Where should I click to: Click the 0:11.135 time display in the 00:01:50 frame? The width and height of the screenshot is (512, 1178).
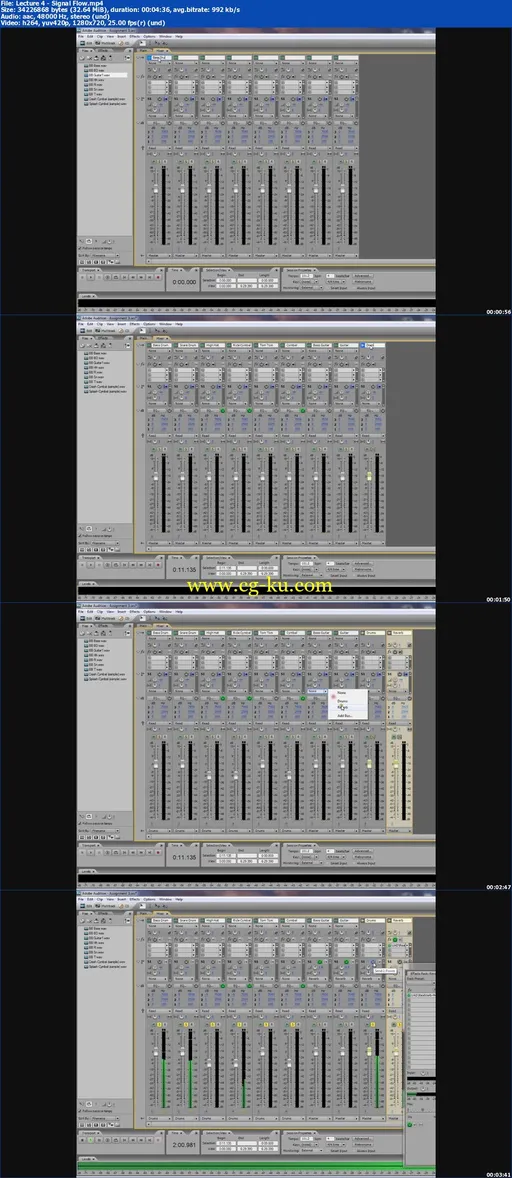click(x=185, y=569)
